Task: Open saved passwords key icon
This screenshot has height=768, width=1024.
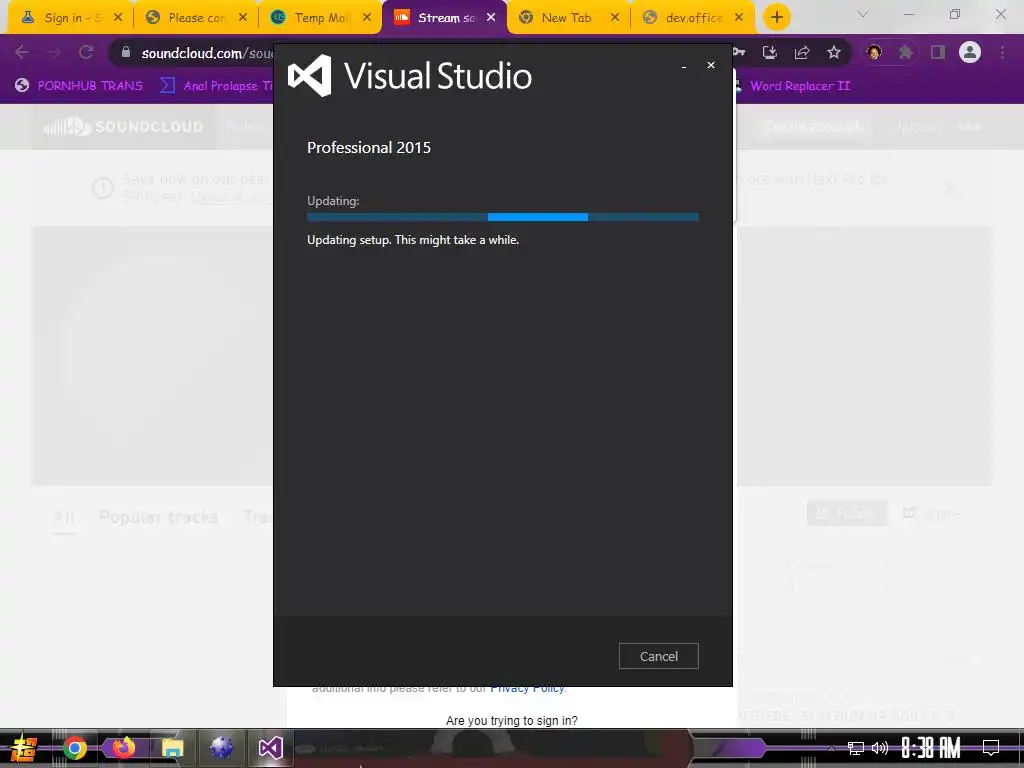Action: [739, 52]
